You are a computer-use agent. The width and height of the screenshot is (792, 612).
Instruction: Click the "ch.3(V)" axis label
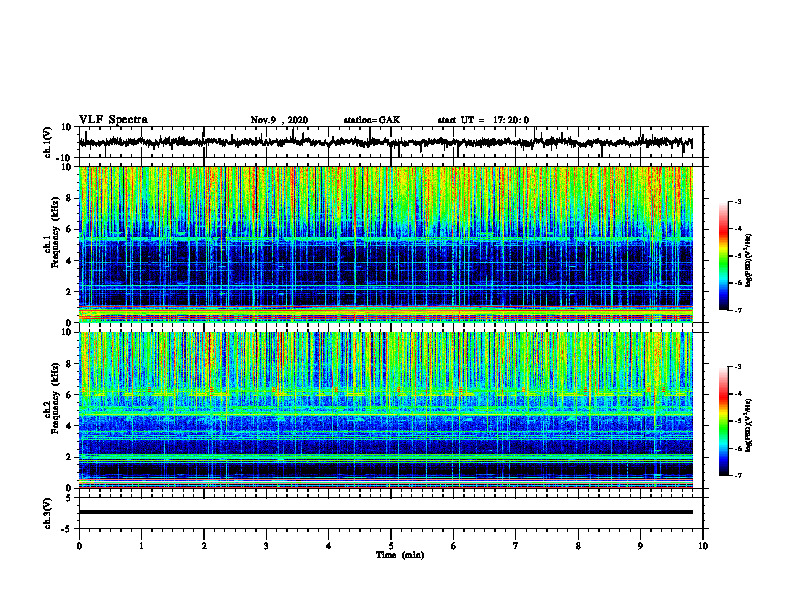48,513
